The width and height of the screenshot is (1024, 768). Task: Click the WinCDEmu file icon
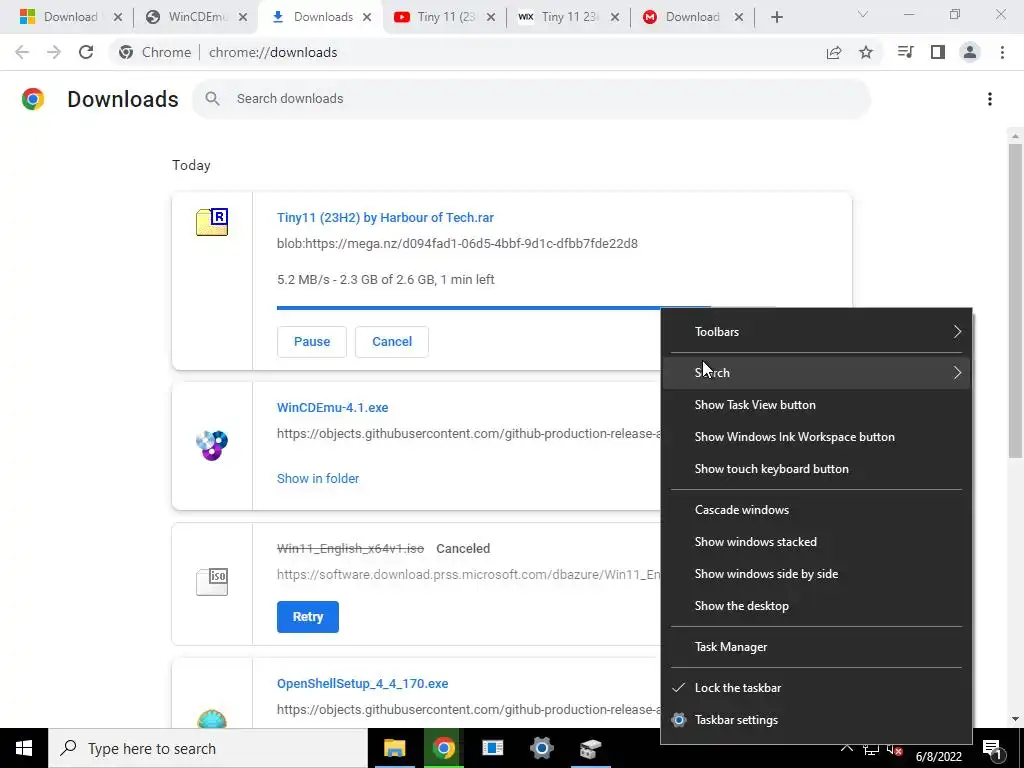click(x=212, y=445)
